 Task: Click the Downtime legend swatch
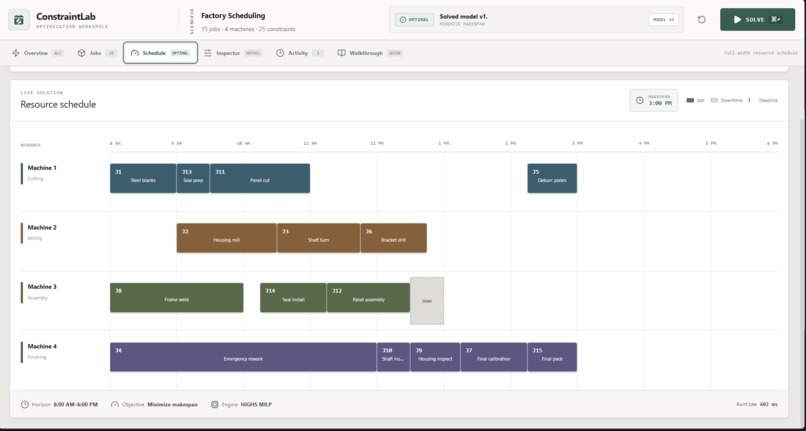[x=714, y=100]
